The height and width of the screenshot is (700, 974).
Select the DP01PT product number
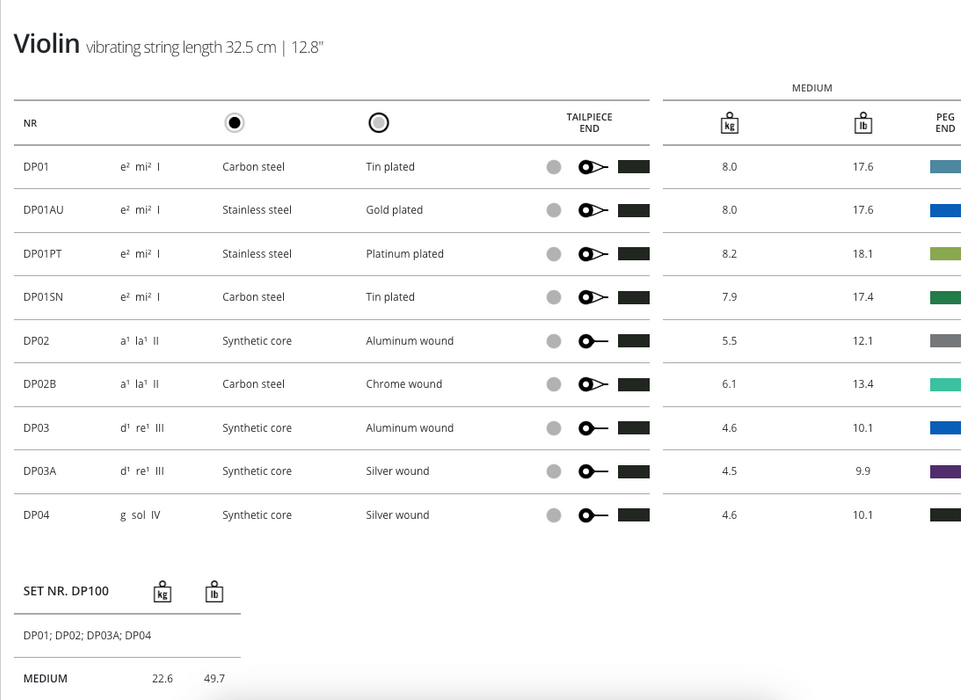(x=43, y=254)
